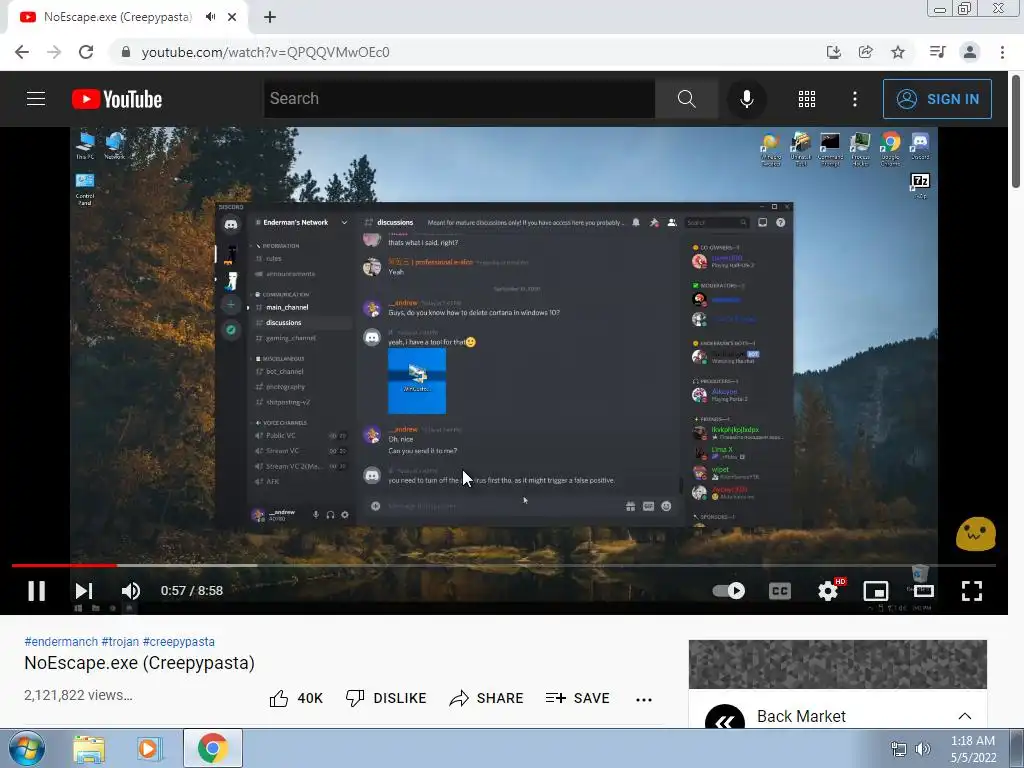The width and height of the screenshot is (1024, 768).
Task: Close the NoEscape.exe tab
Action: pos(232,17)
